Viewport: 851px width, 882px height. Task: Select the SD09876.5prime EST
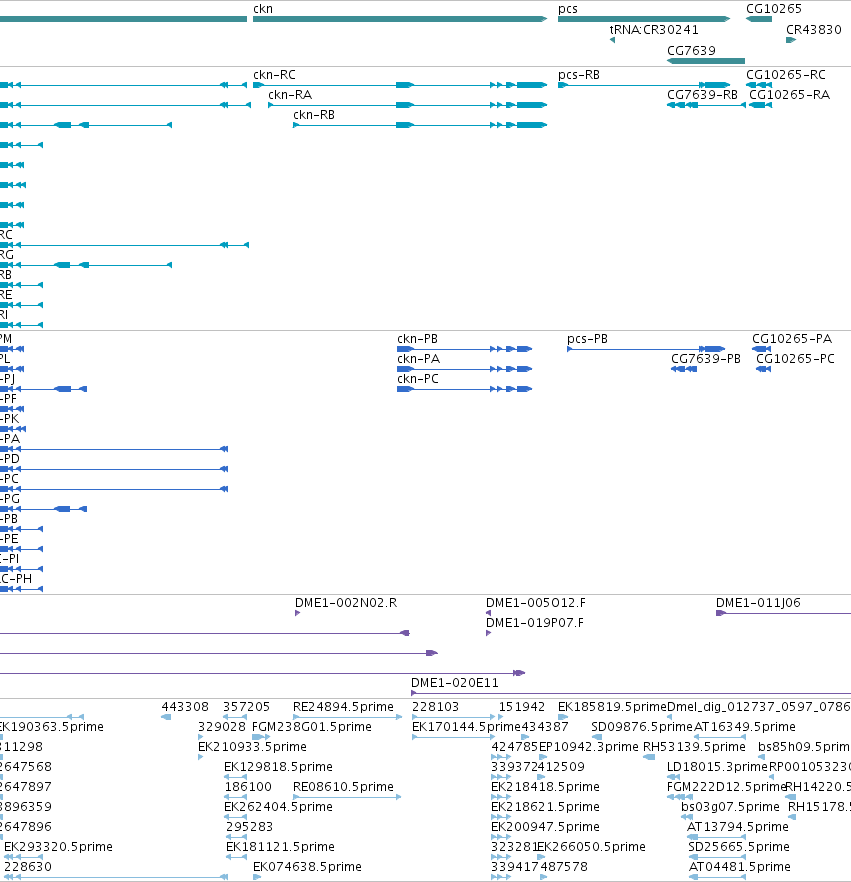[597, 737]
